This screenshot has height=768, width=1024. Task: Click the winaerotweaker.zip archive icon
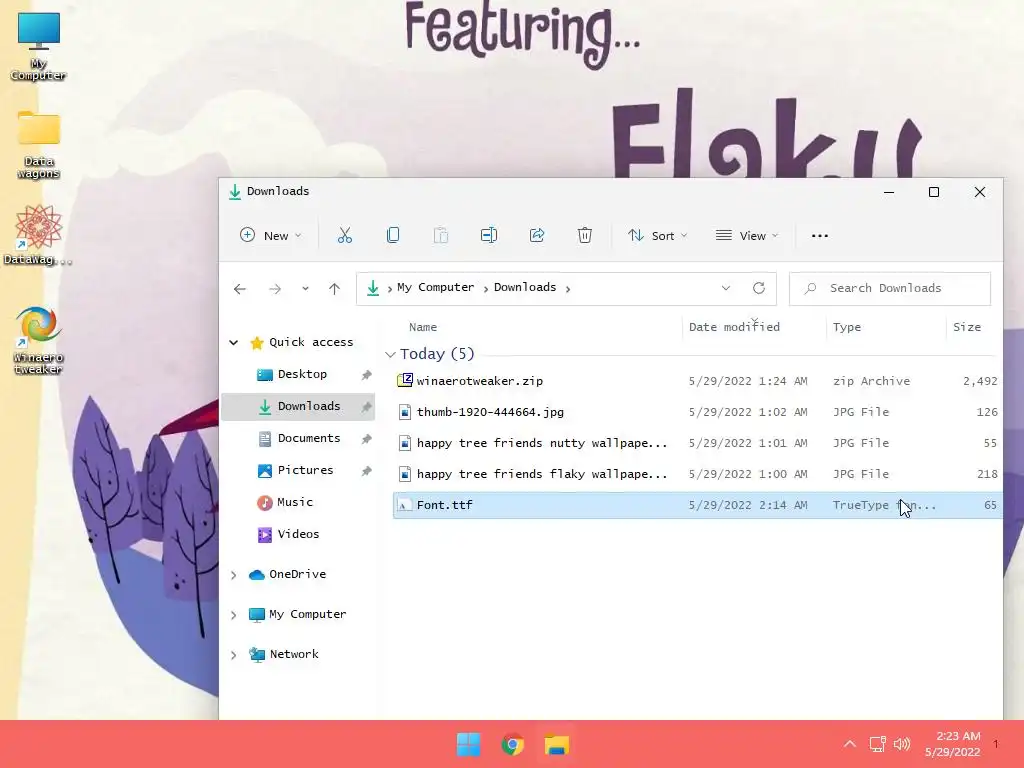pos(405,380)
